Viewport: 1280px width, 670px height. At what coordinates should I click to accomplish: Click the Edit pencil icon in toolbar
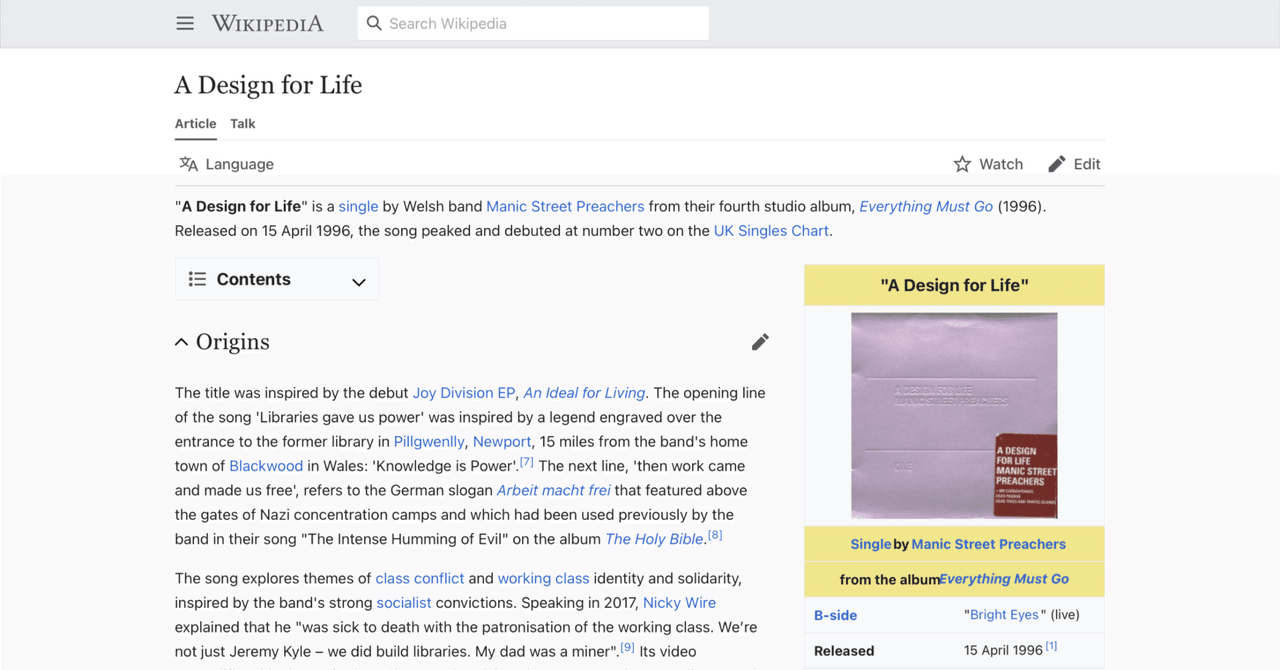click(x=1057, y=164)
